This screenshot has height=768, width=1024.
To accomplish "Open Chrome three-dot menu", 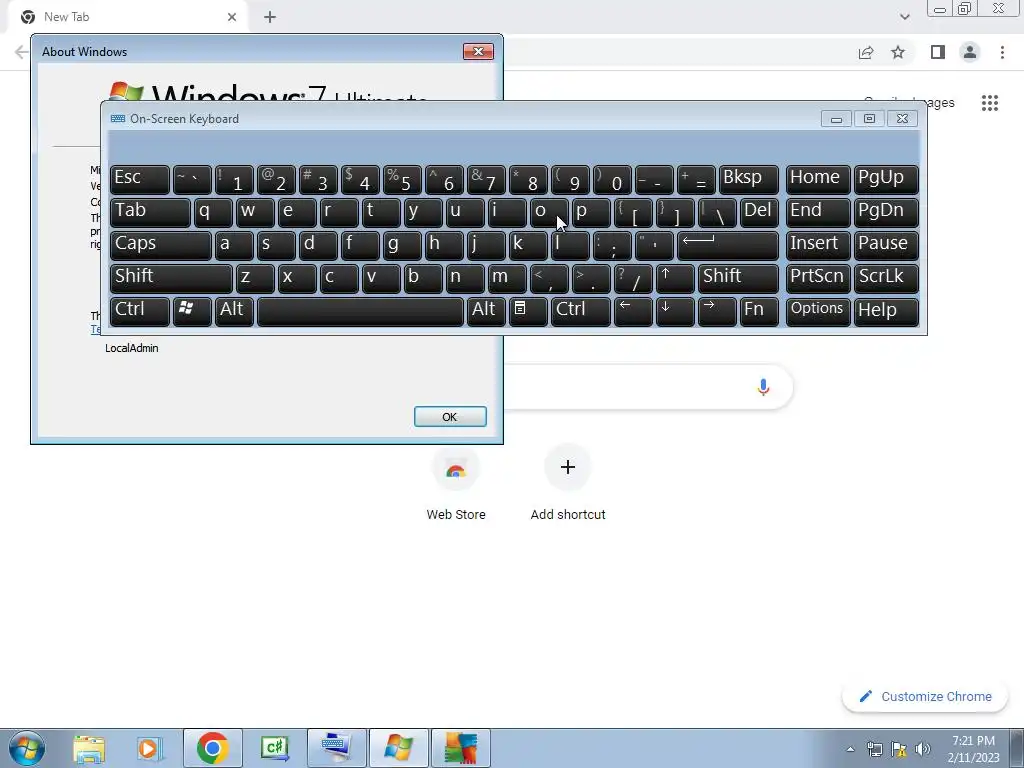I will click(x=1002, y=52).
